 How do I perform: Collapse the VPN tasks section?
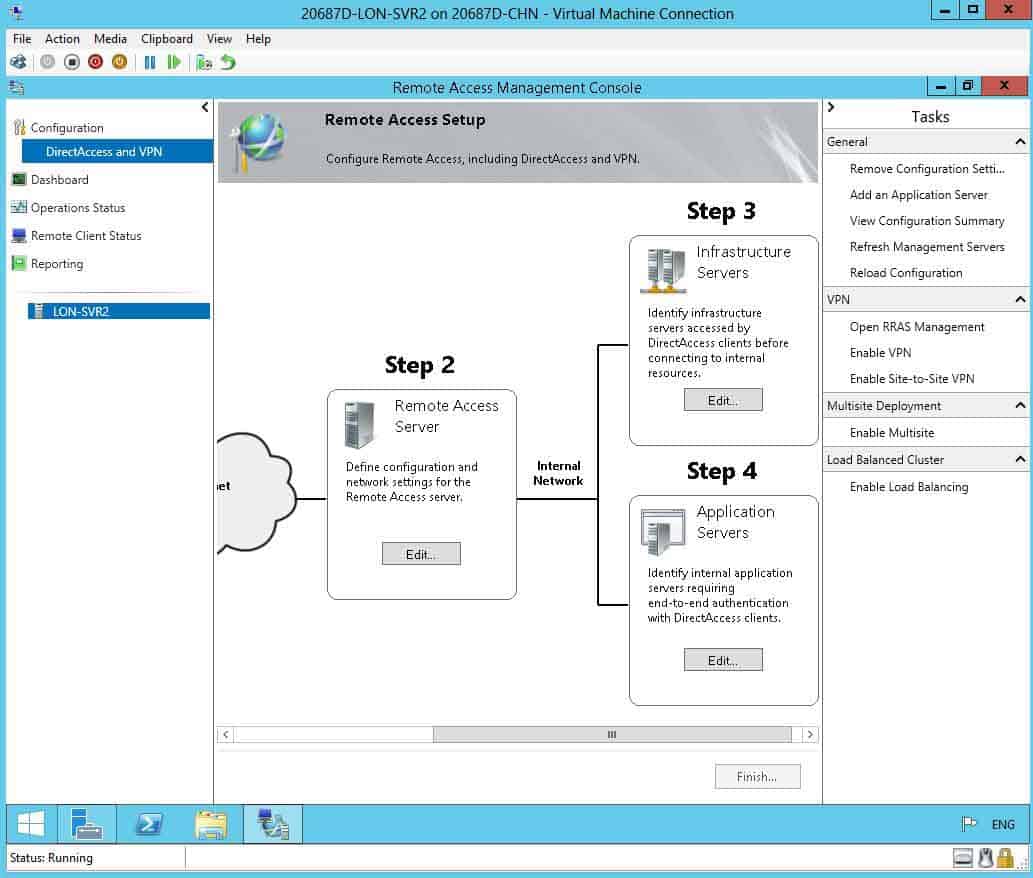(x=1020, y=299)
